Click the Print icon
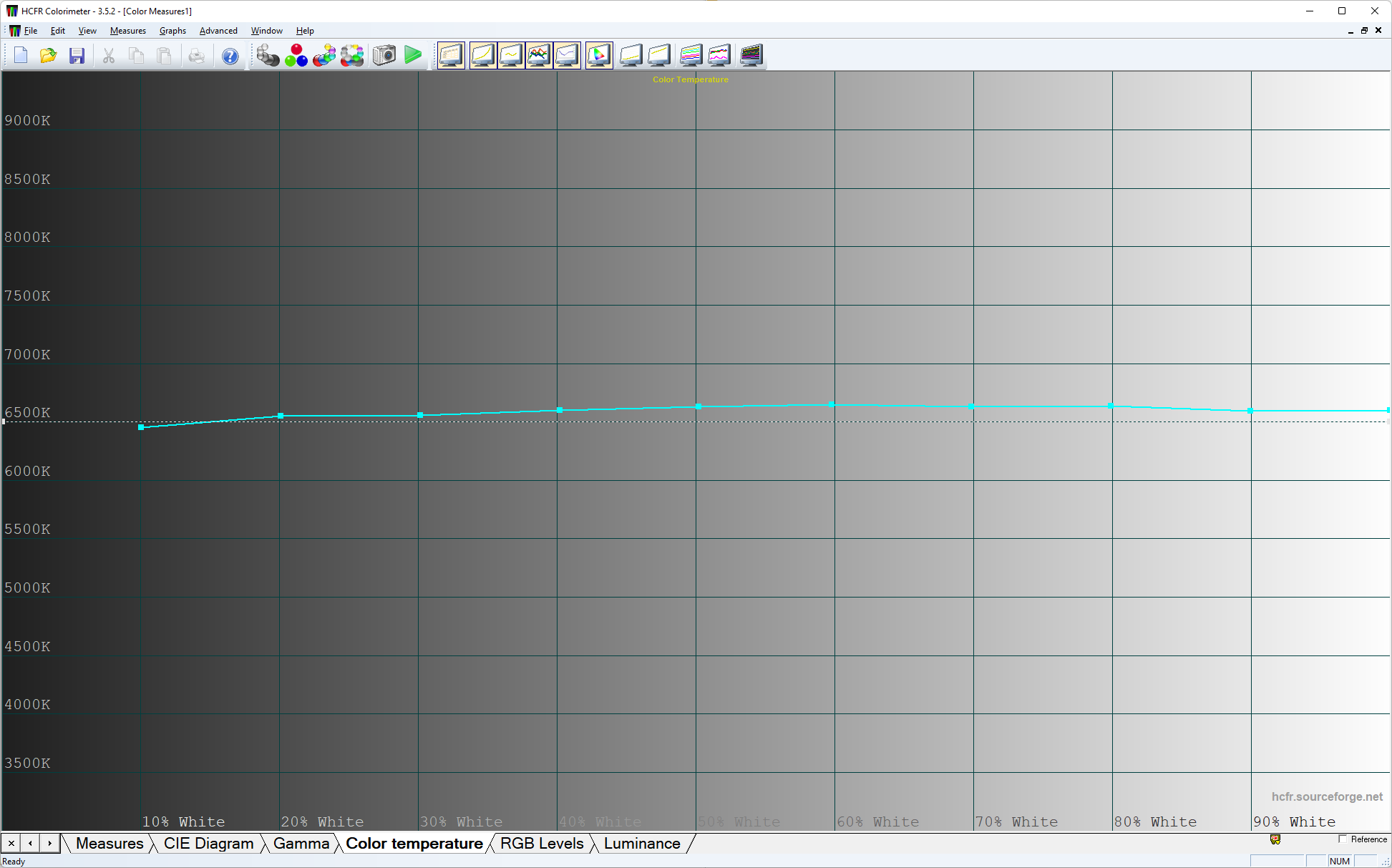This screenshot has width=1392, height=868. (196, 55)
